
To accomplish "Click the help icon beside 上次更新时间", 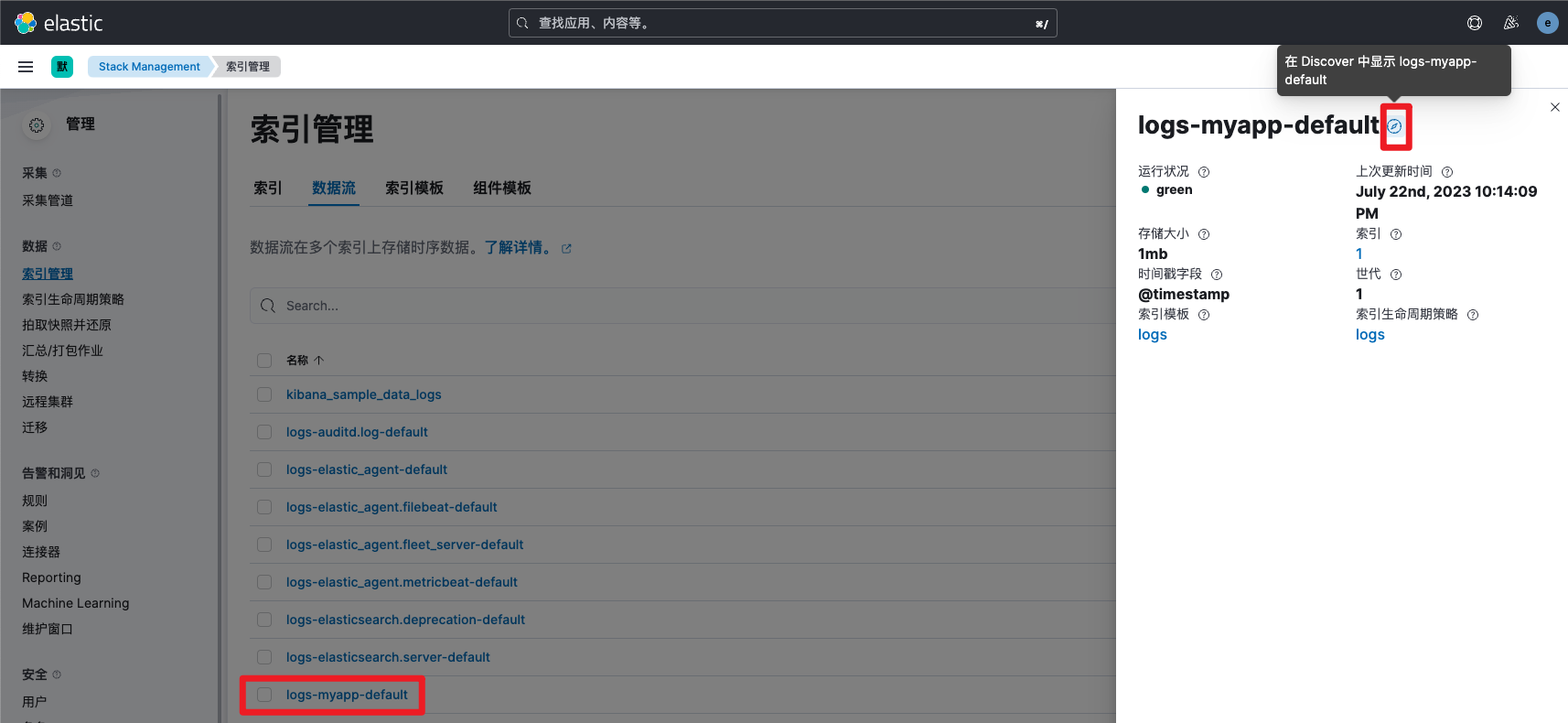I will [x=1447, y=172].
